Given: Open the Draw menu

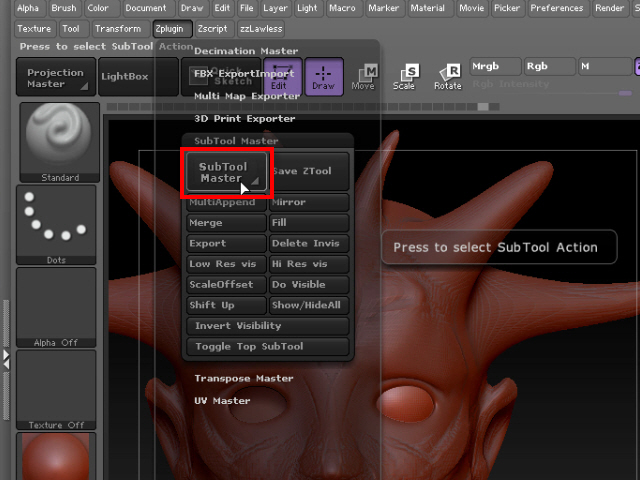Looking at the screenshot, I should [x=192, y=8].
